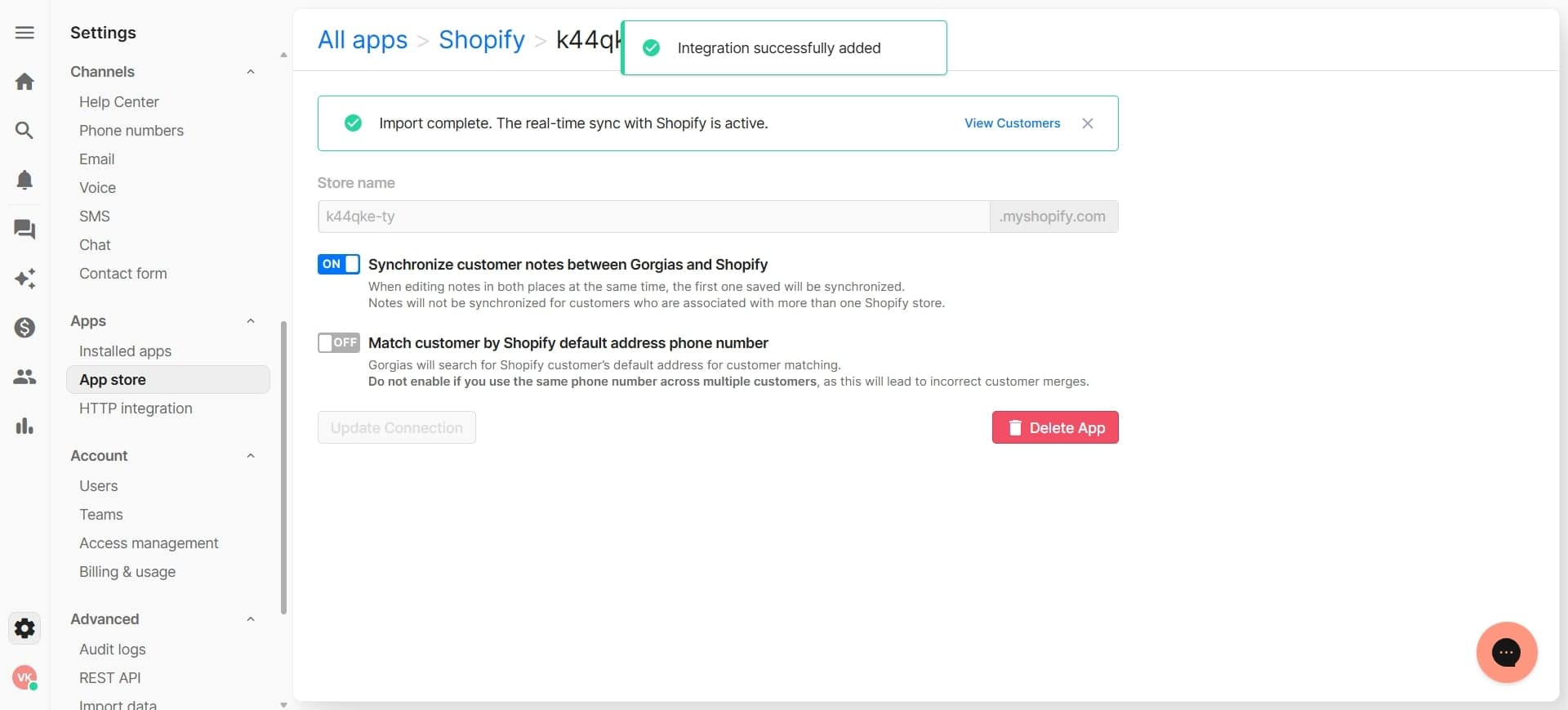Image resolution: width=1568 pixels, height=710 pixels.
Task: Click the All apps breadcrumb
Action: (362, 39)
